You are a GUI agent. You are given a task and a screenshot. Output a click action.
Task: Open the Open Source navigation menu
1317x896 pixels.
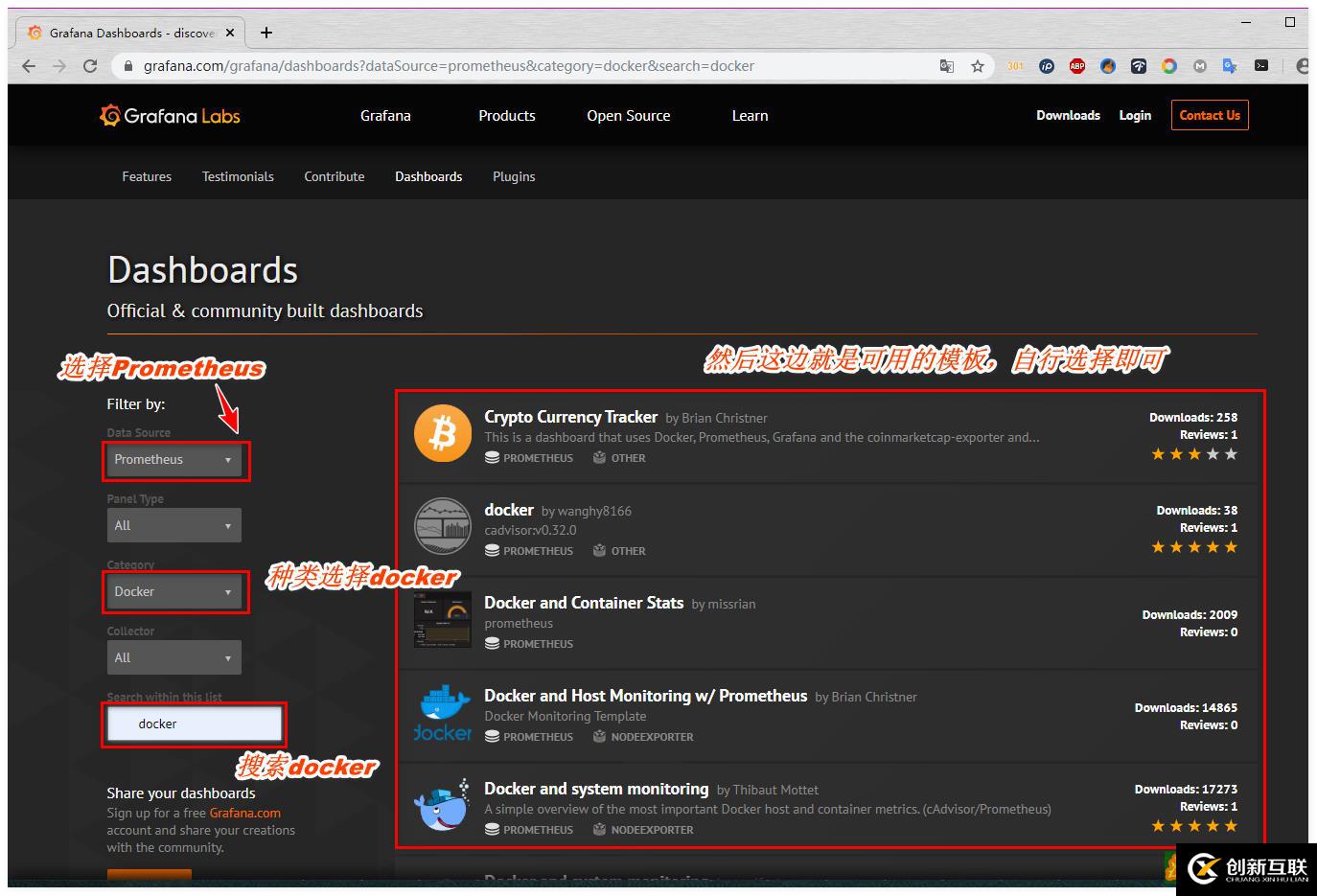click(629, 116)
